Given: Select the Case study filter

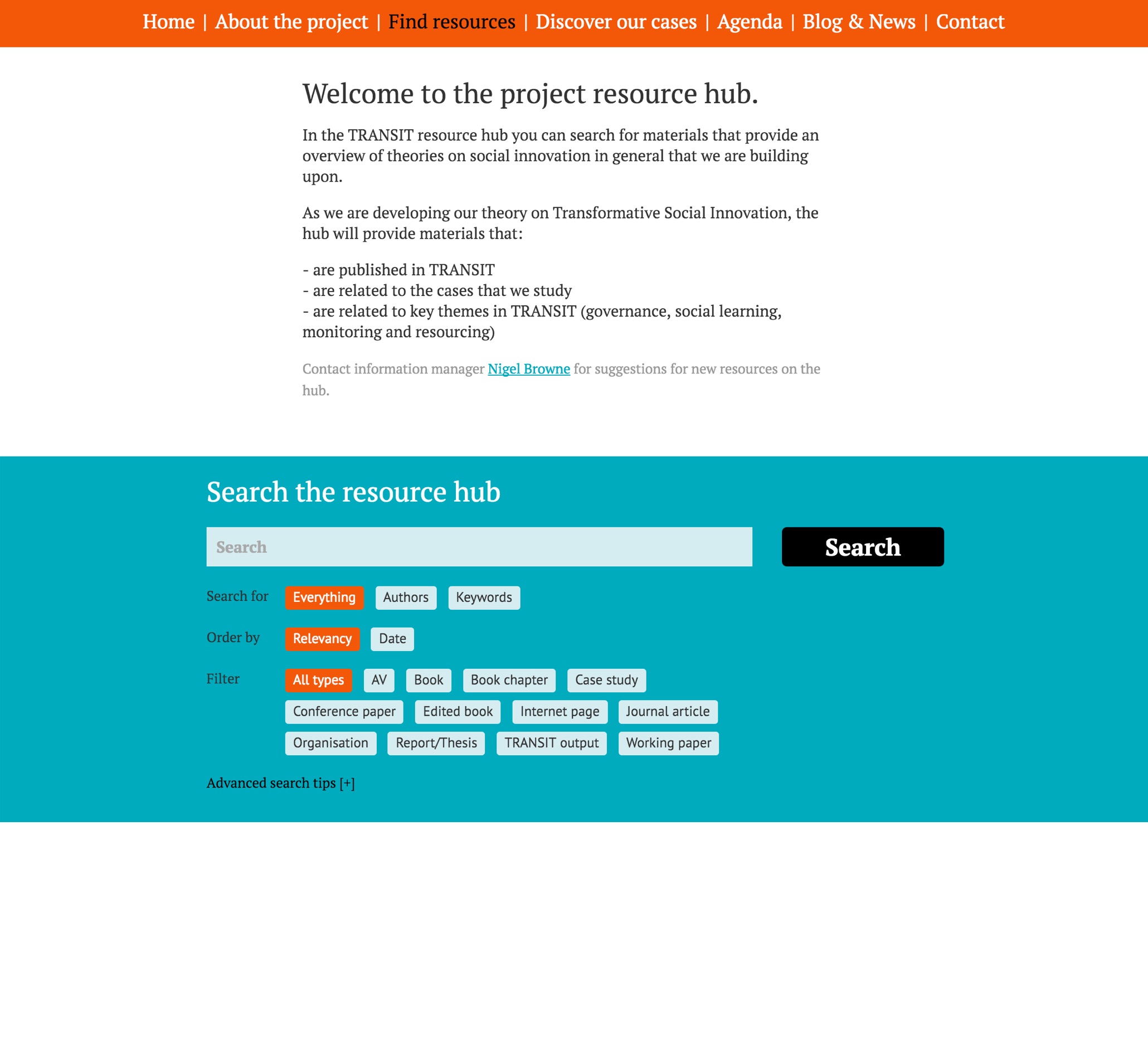Looking at the screenshot, I should [x=606, y=679].
